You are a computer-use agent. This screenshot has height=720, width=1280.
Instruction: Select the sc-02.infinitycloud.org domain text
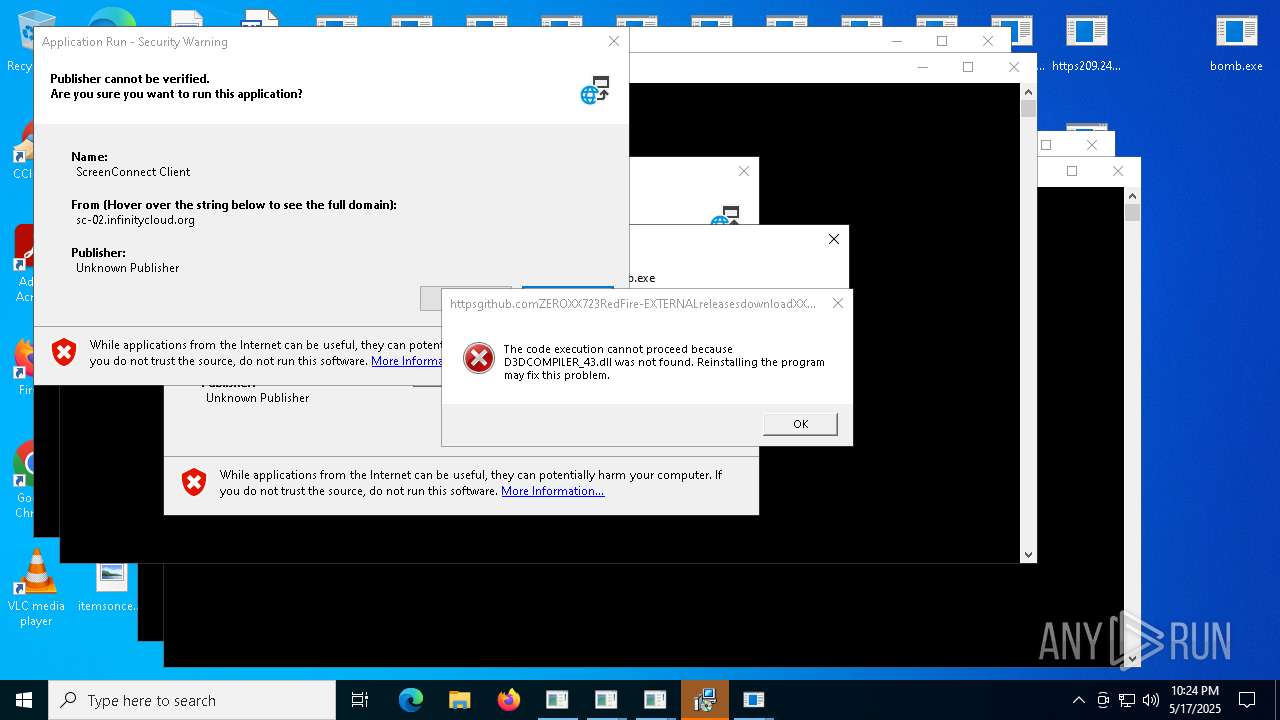135,220
